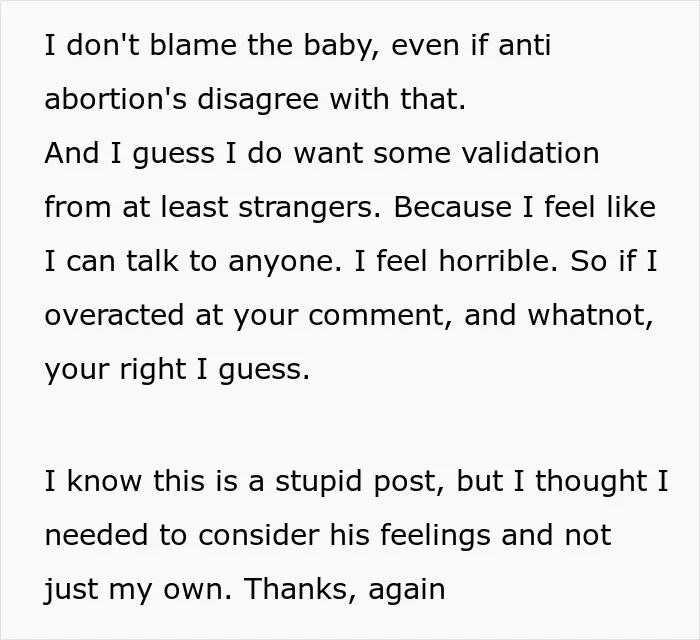The height and width of the screenshot is (640, 700).
Task: Click the word "comment" in the text
Action: pyautogui.click(x=376, y=315)
